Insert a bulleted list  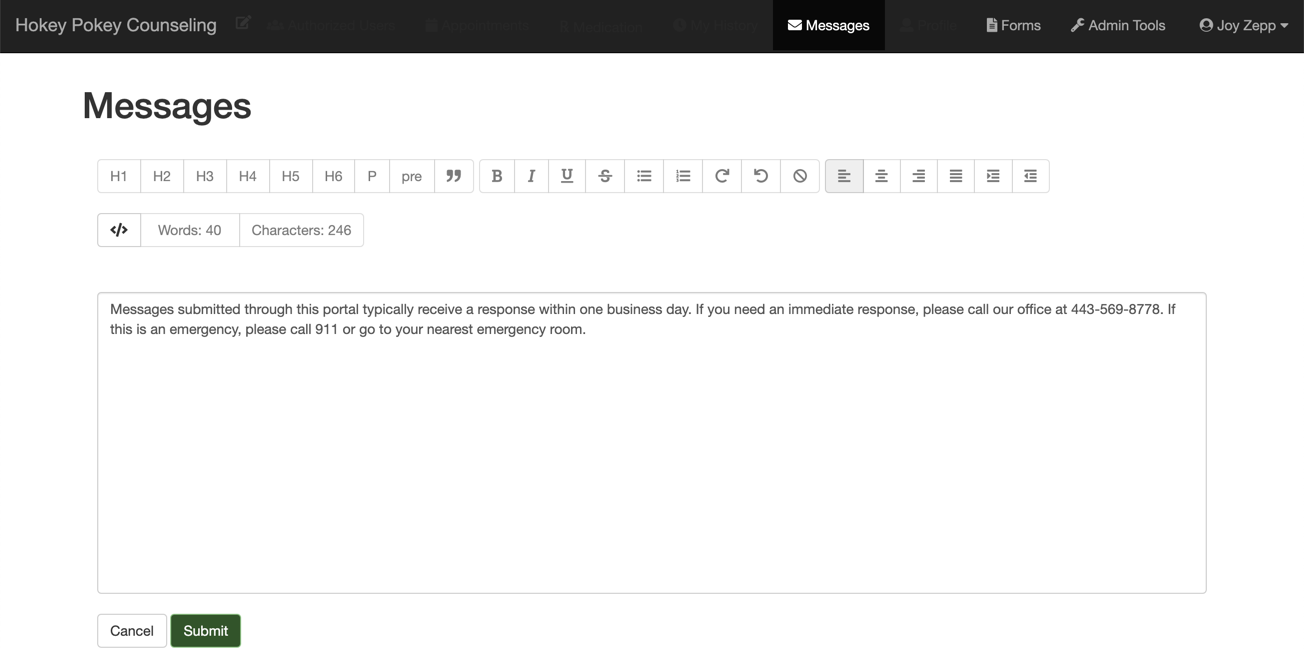click(x=644, y=176)
